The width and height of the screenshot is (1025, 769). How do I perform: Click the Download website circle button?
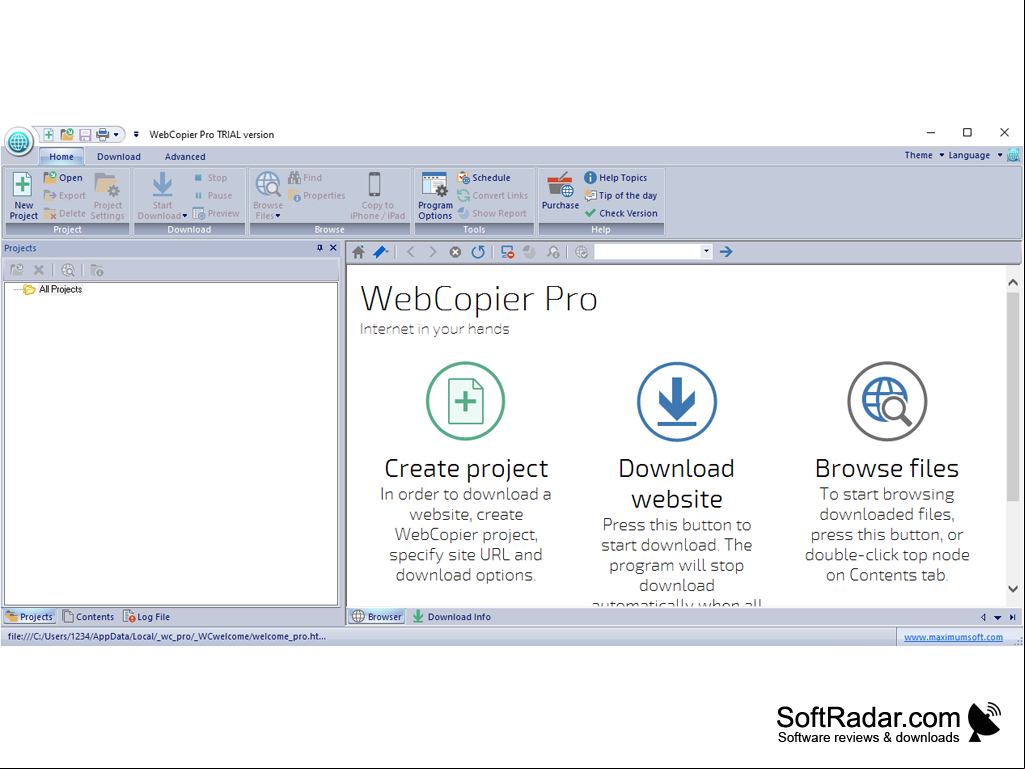click(x=677, y=401)
